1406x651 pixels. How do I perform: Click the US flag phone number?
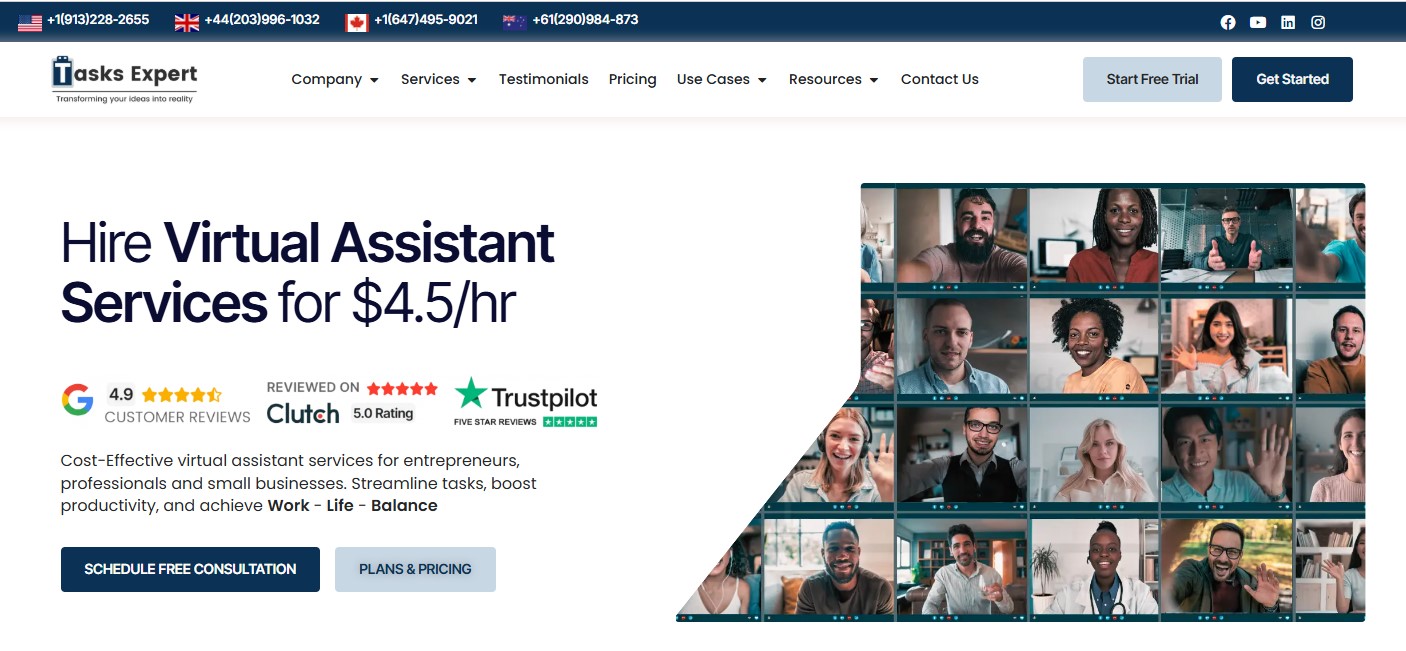pos(98,20)
